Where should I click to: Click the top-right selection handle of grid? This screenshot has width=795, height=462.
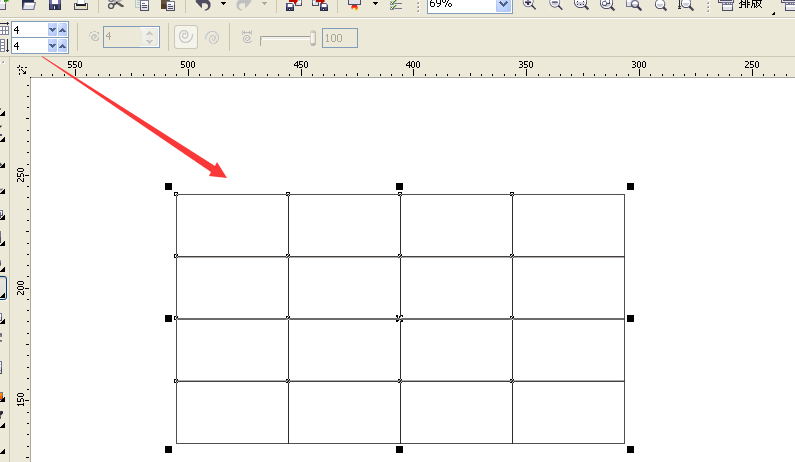click(x=630, y=187)
